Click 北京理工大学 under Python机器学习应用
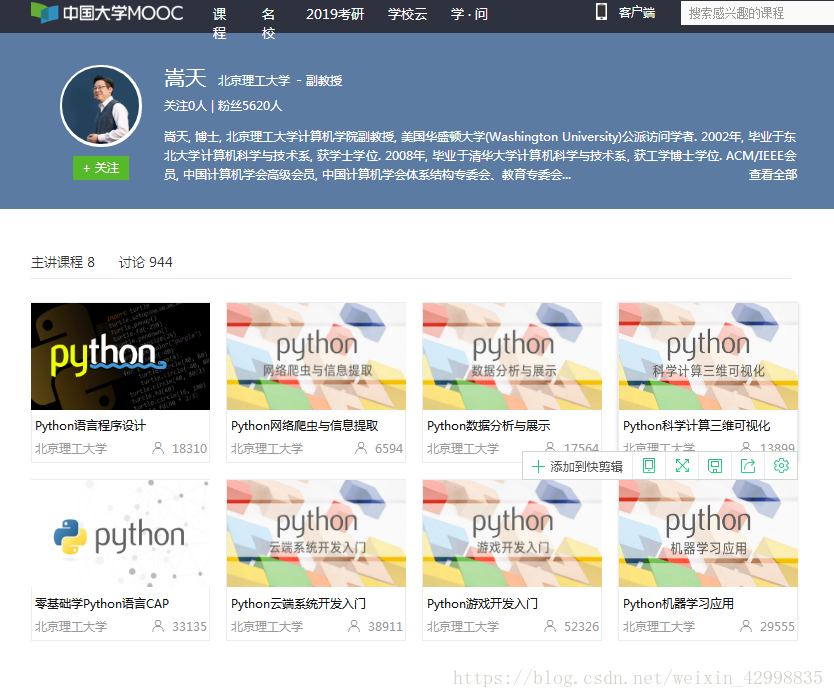The height and width of the screenshot is (698, 834). click(659, 626)
